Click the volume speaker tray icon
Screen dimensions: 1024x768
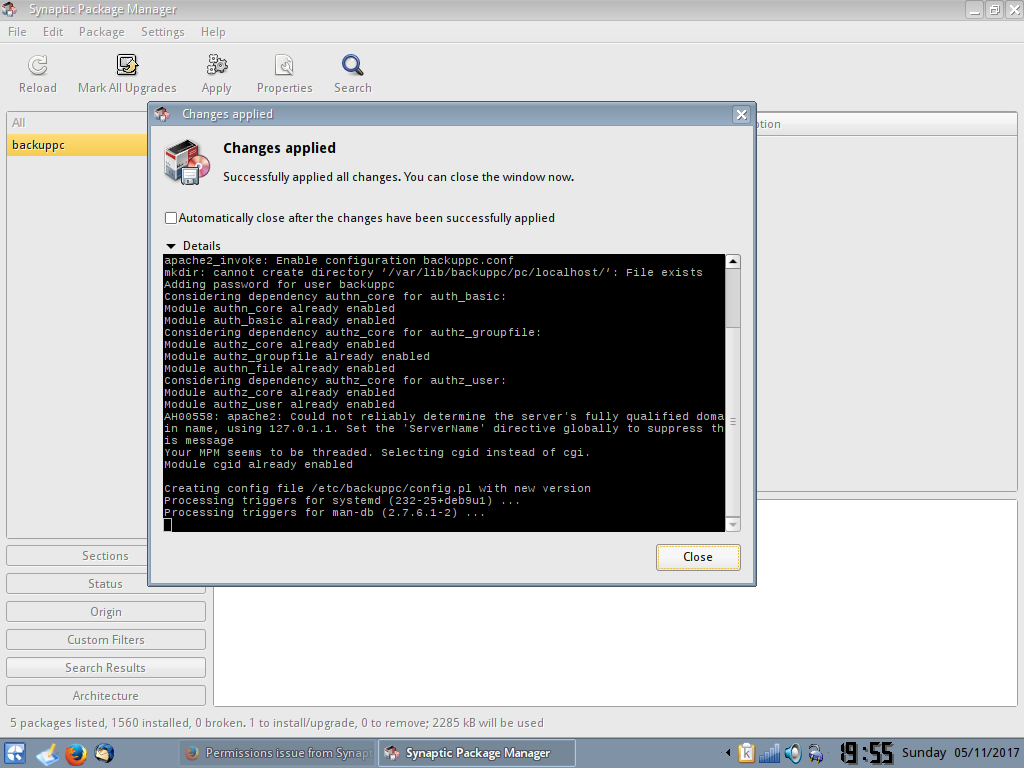coord(793,754)
